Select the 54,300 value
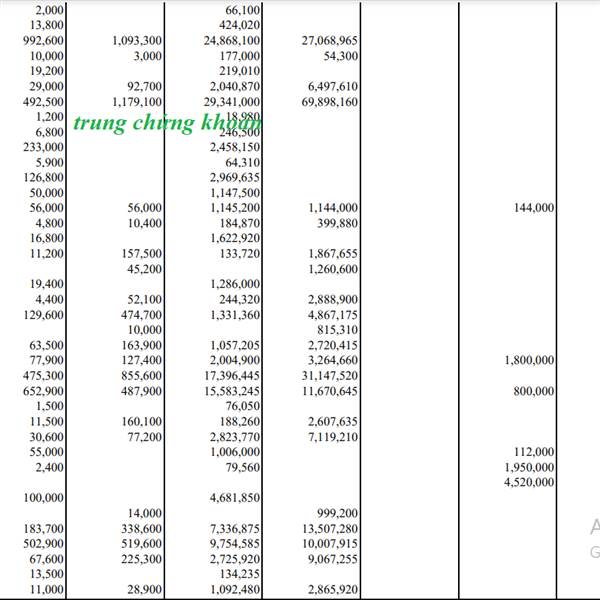600x600 pixels. pos(341,56)
